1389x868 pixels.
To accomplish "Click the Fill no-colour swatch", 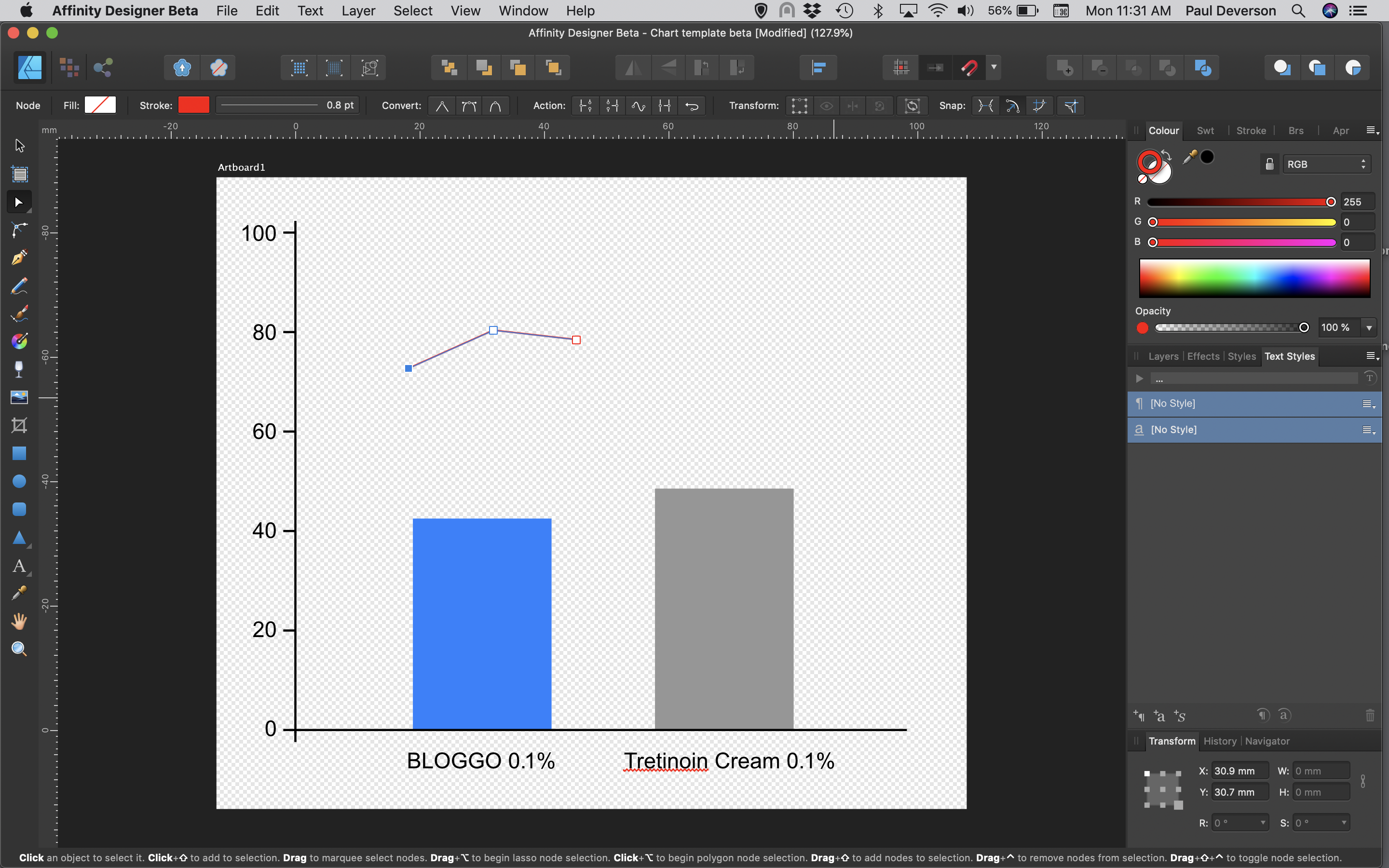I will (x=100, y=105).
